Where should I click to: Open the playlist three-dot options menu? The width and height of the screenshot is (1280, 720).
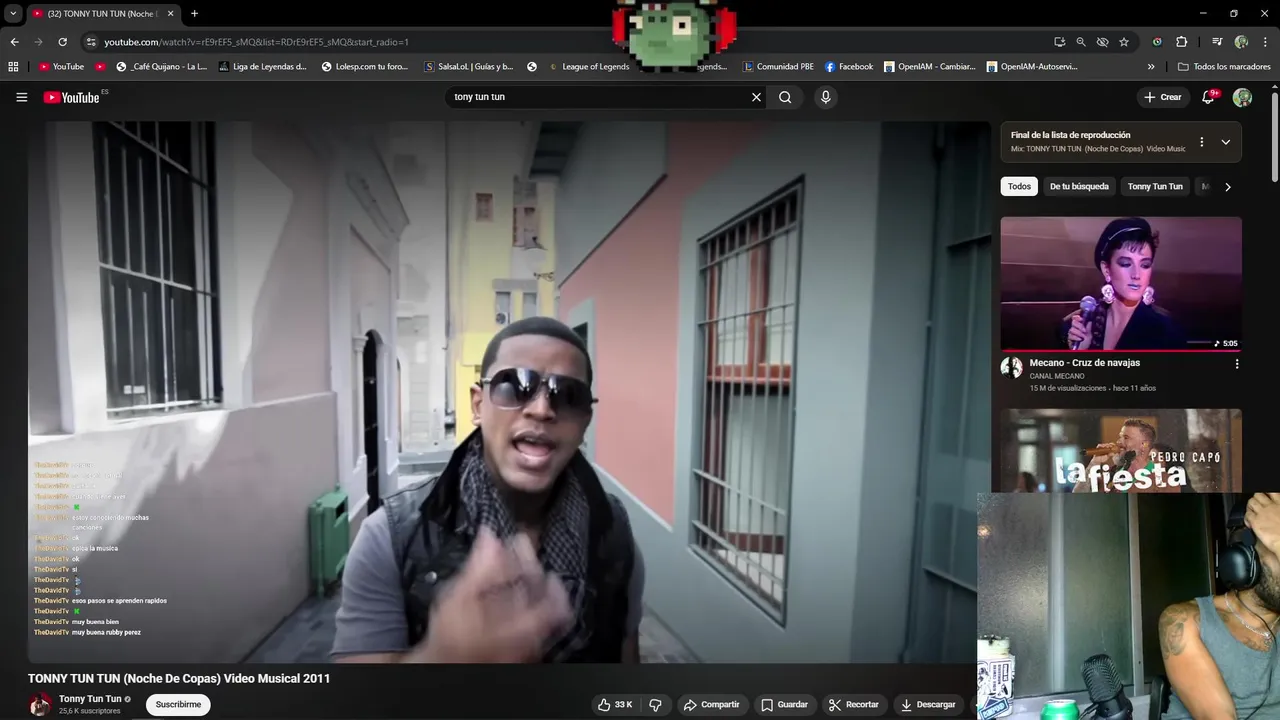[x=1202, y=142]
